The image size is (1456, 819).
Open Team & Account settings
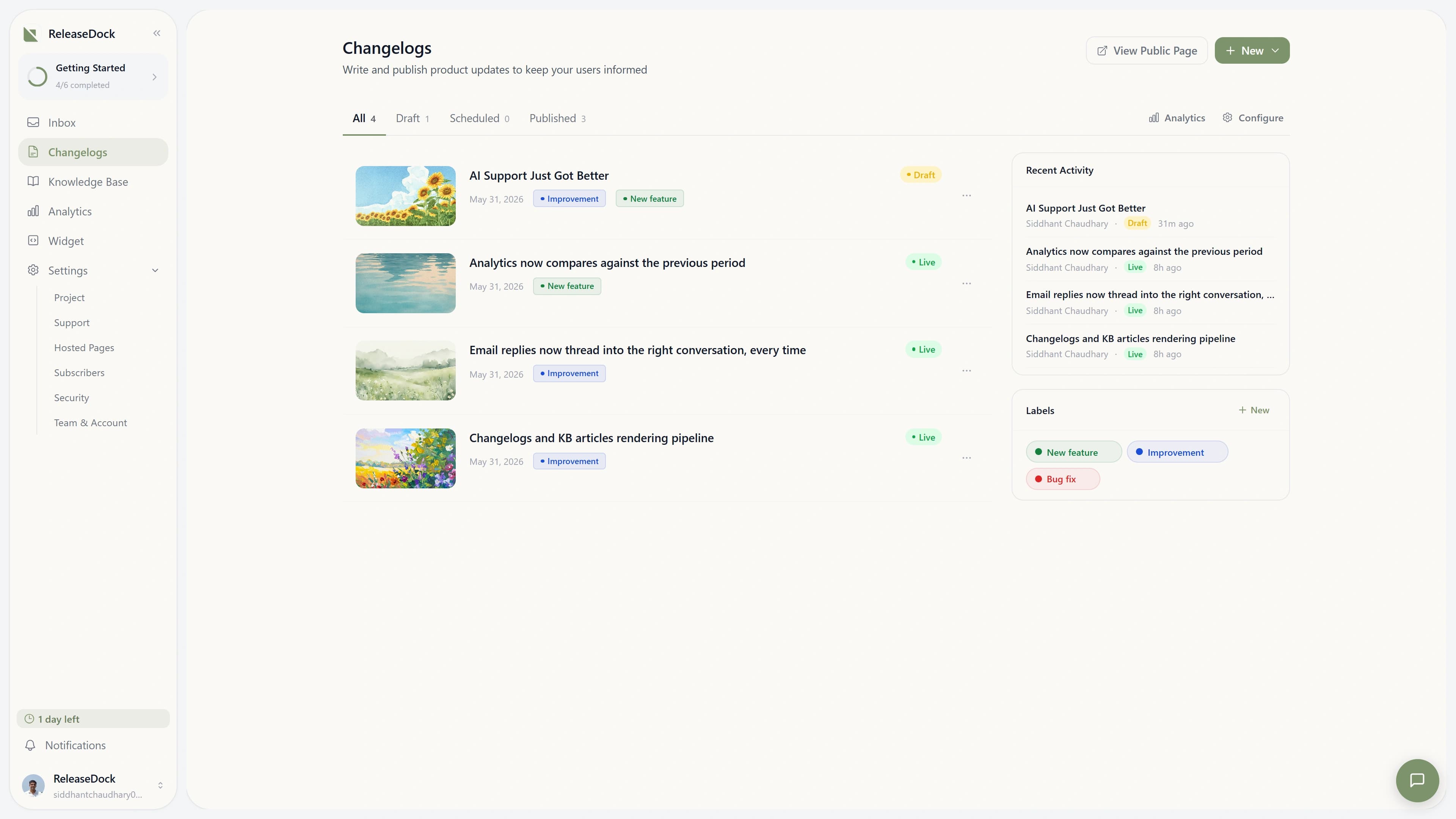click(91, 423)
